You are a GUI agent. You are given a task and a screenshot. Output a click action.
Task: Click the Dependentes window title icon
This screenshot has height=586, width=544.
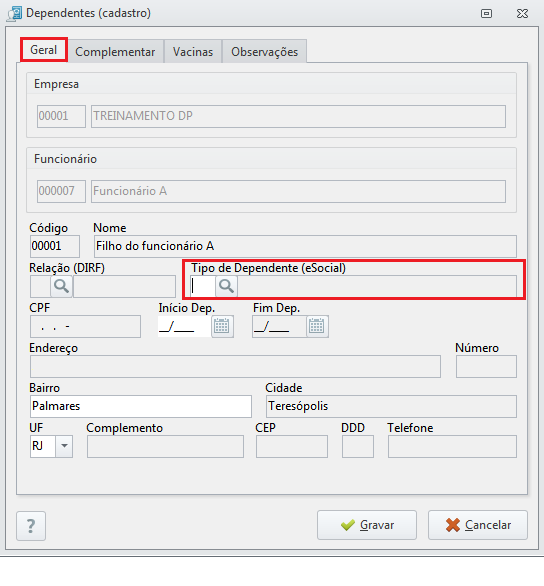[x=15, y=13]
